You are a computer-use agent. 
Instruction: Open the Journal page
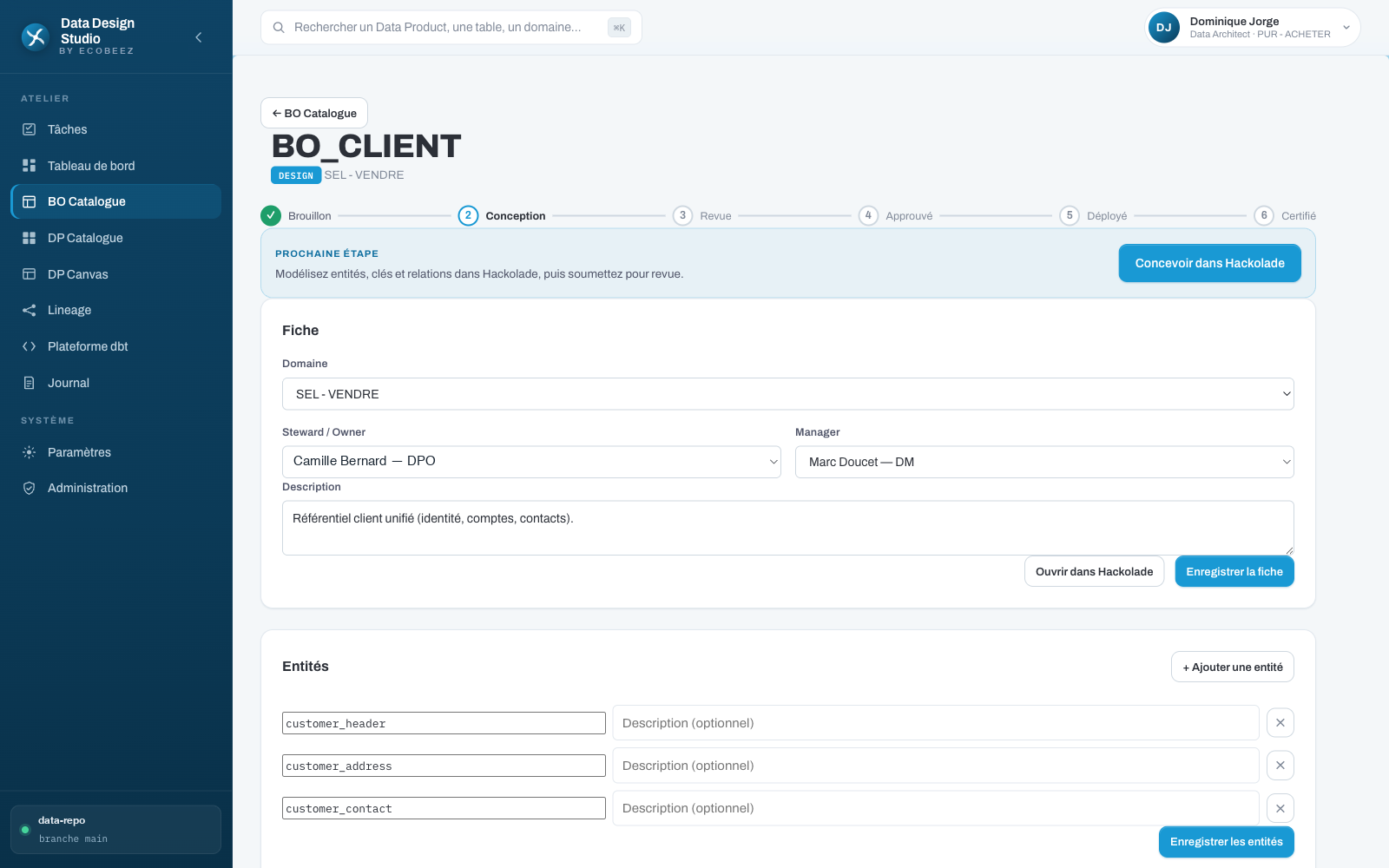(115, 383)
